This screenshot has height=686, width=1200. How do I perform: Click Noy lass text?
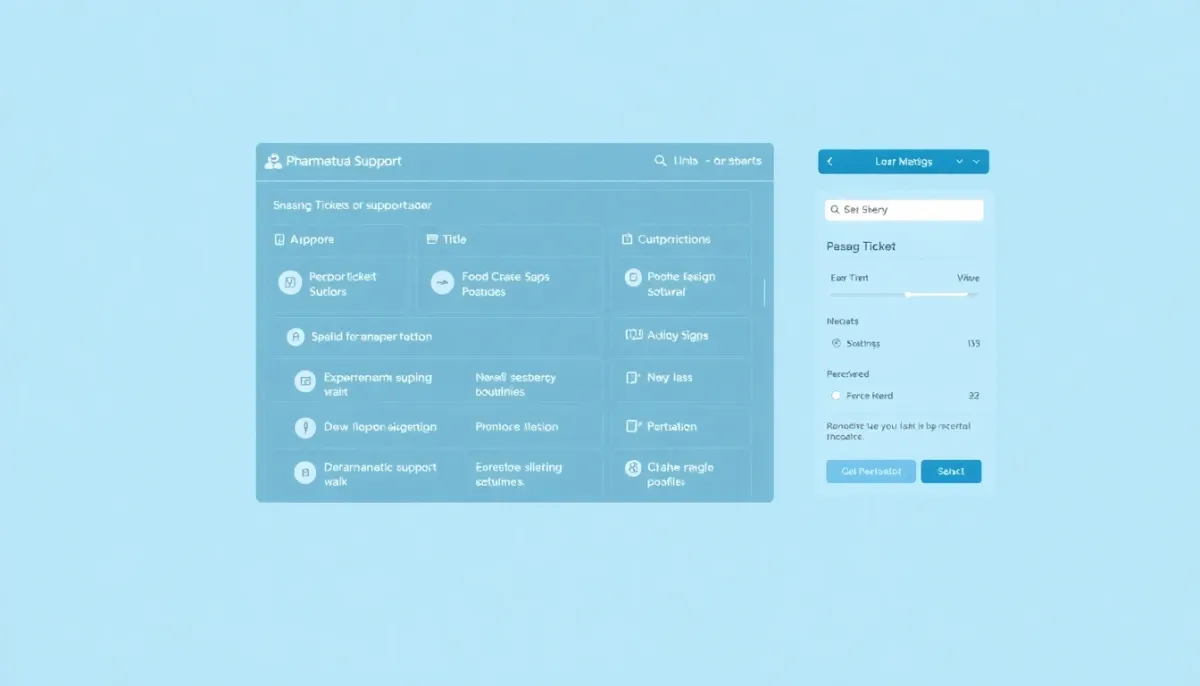point(670,378)
